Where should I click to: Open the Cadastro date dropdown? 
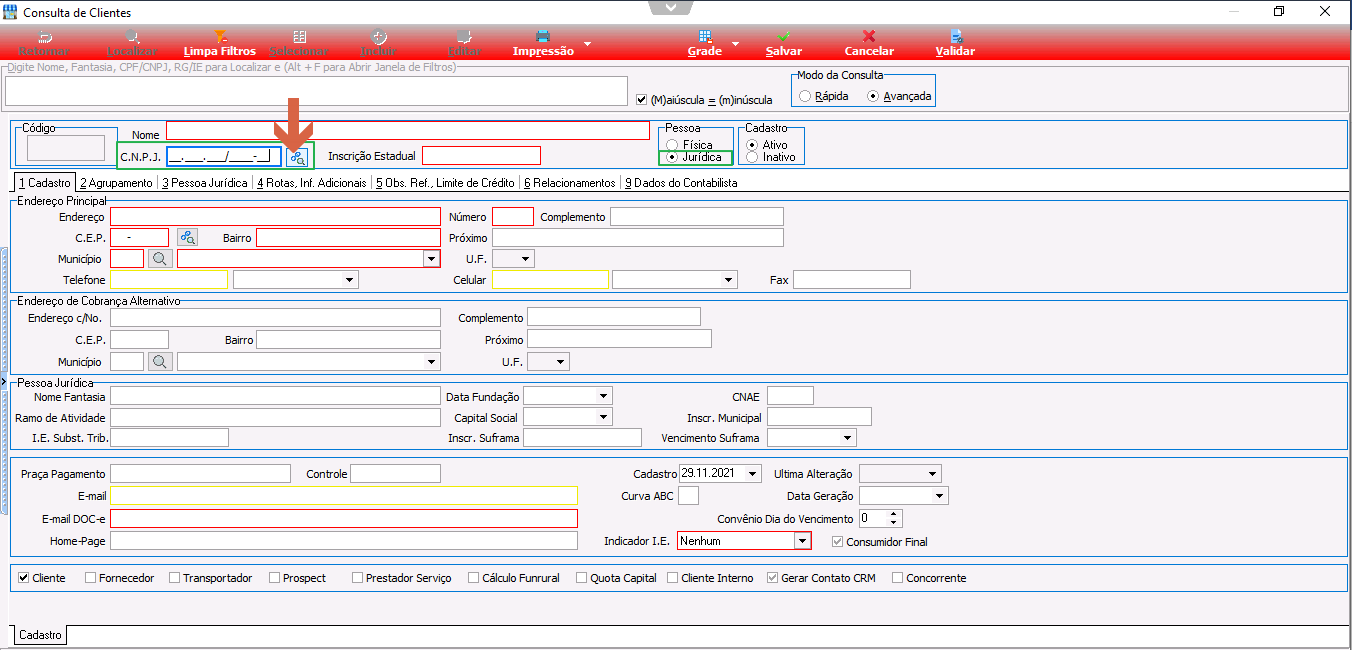pos(753,474)
